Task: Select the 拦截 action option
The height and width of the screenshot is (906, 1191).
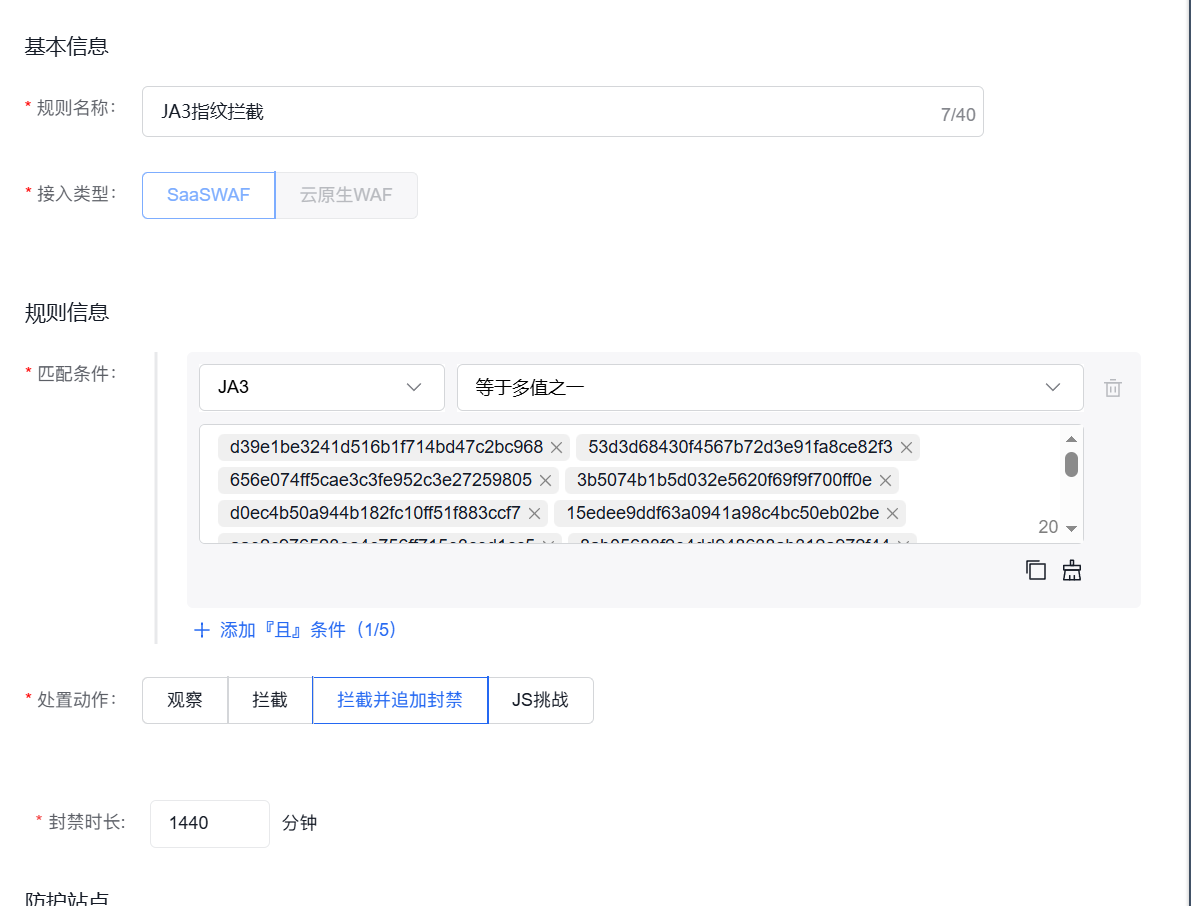Action: pyautogui.click(x=269, y=700)
